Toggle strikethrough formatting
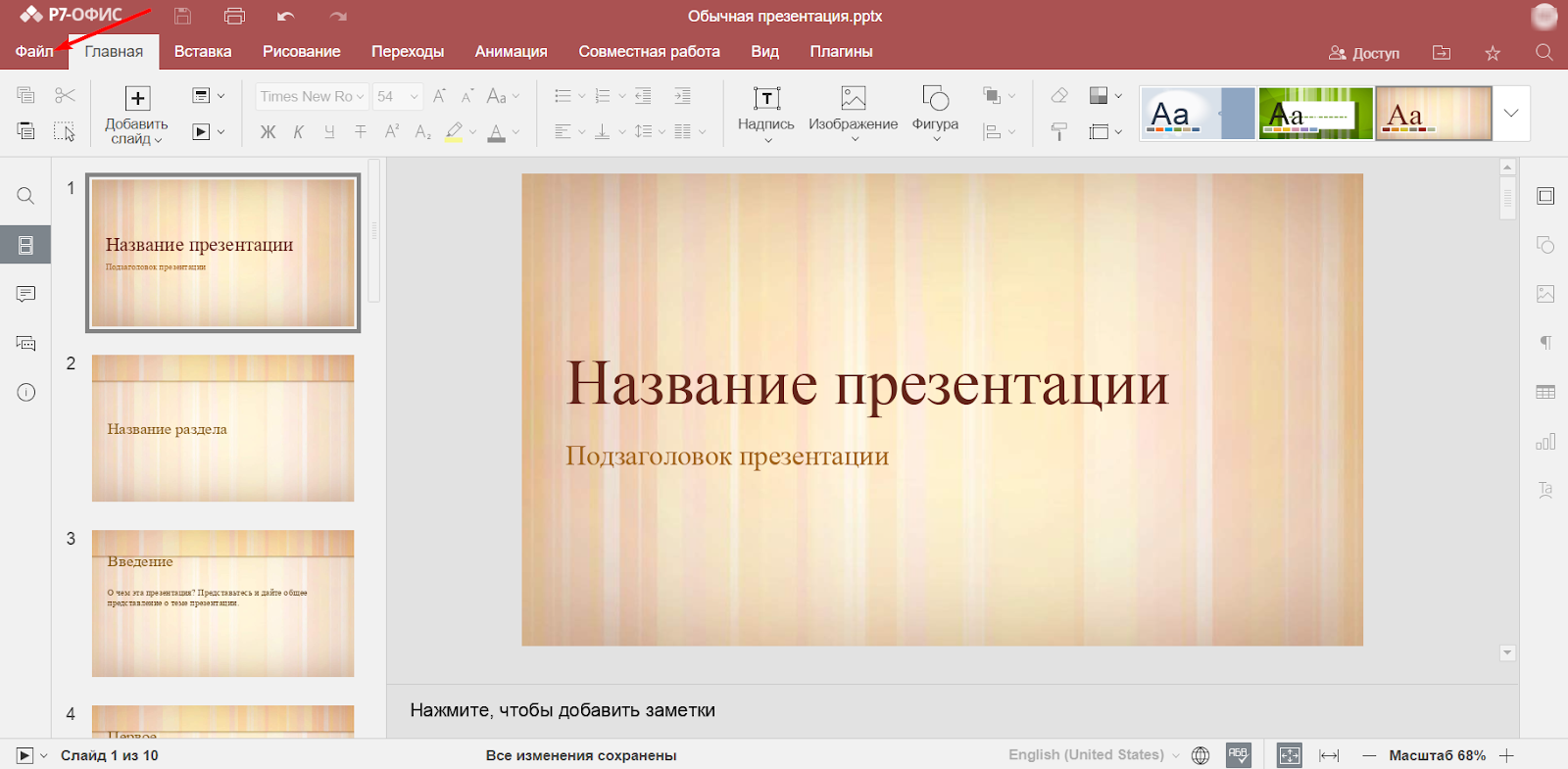1568x769 pixels. point(361,131)
